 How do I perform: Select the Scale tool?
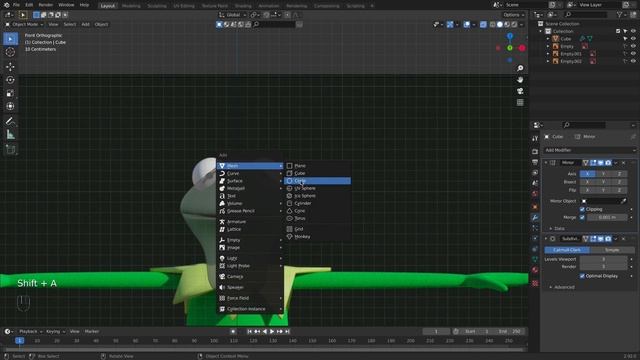10,93
